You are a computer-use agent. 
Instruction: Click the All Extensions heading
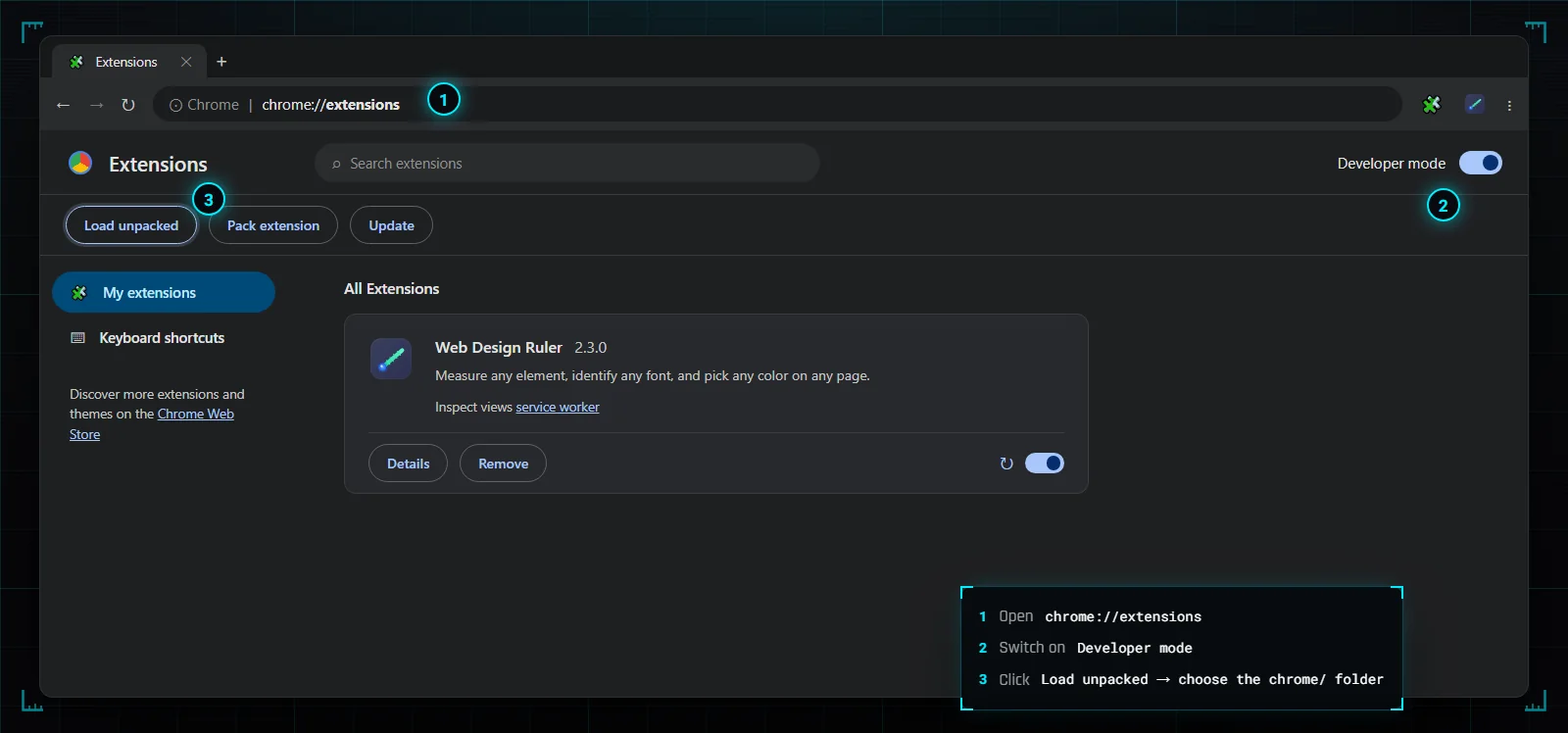(391, 288)
